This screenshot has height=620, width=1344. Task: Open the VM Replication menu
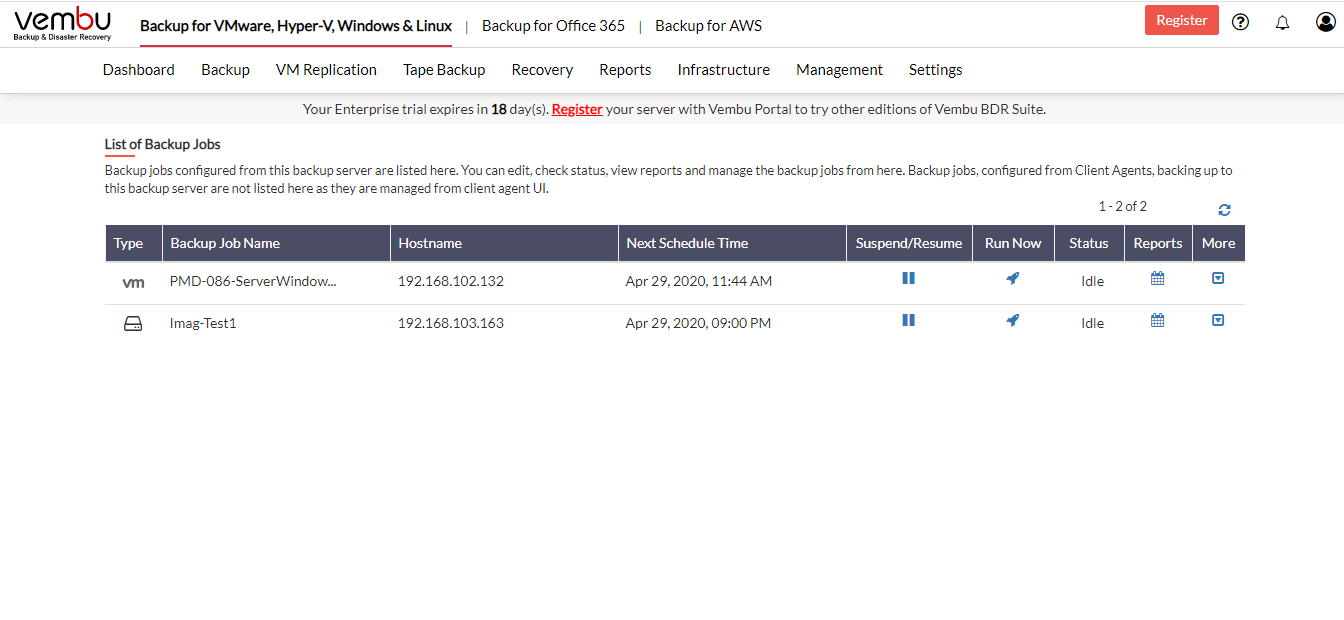coord(326,70)
